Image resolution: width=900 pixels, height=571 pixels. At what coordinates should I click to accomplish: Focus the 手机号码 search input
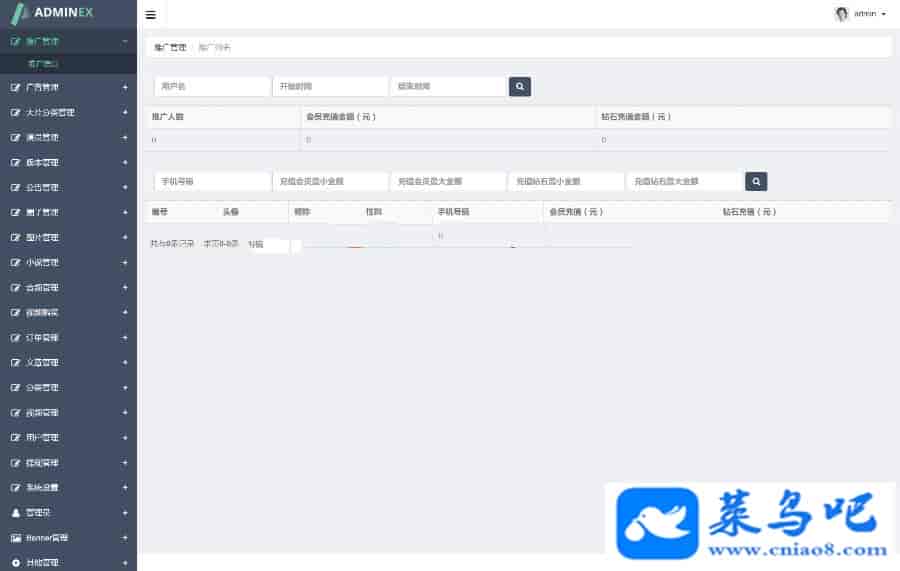pyautogui.click(x=212, y=181)
